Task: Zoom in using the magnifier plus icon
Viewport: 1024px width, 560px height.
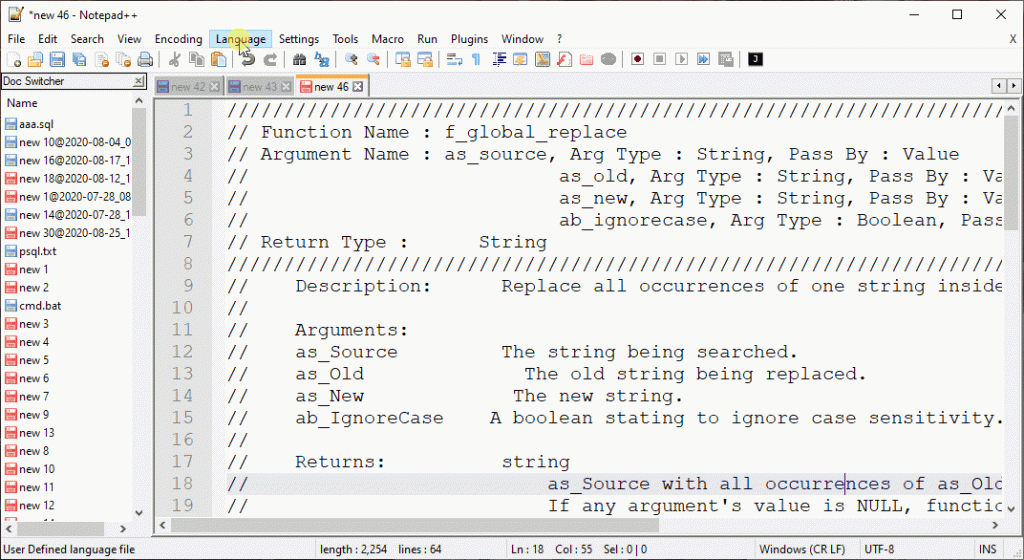Action: 351,59
